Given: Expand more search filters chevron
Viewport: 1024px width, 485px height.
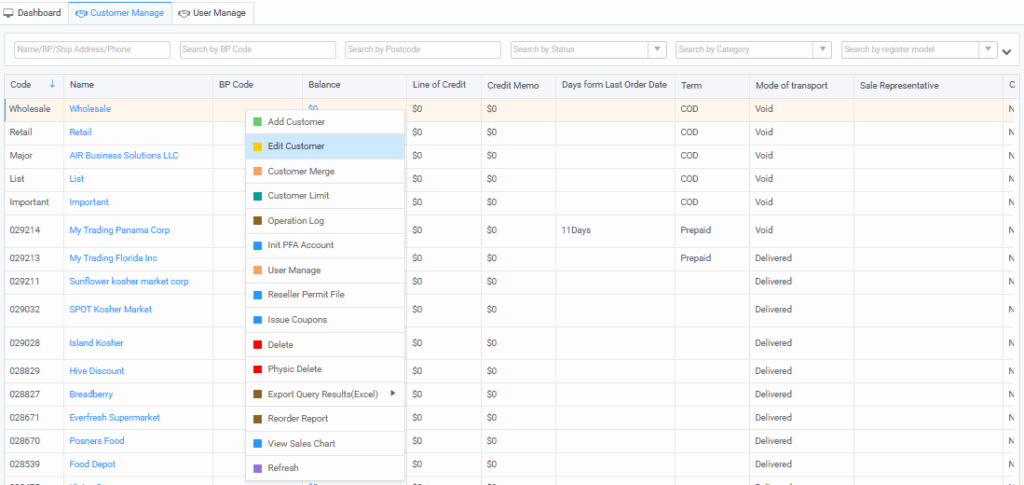Looking at the screenshot, I should coord(1007,51).
